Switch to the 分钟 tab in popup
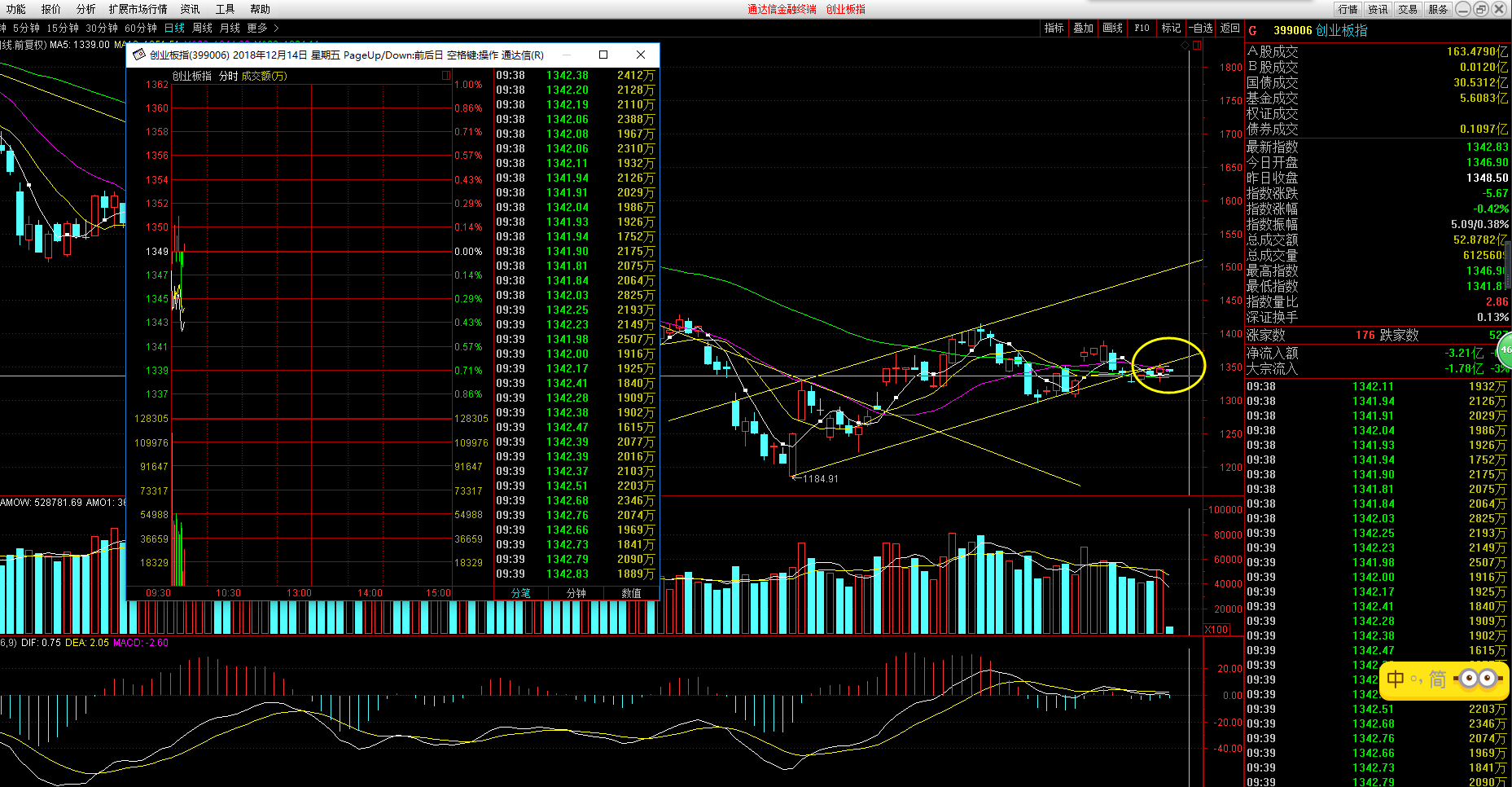Screen dimensions: 1512x787 coord(576,593)
